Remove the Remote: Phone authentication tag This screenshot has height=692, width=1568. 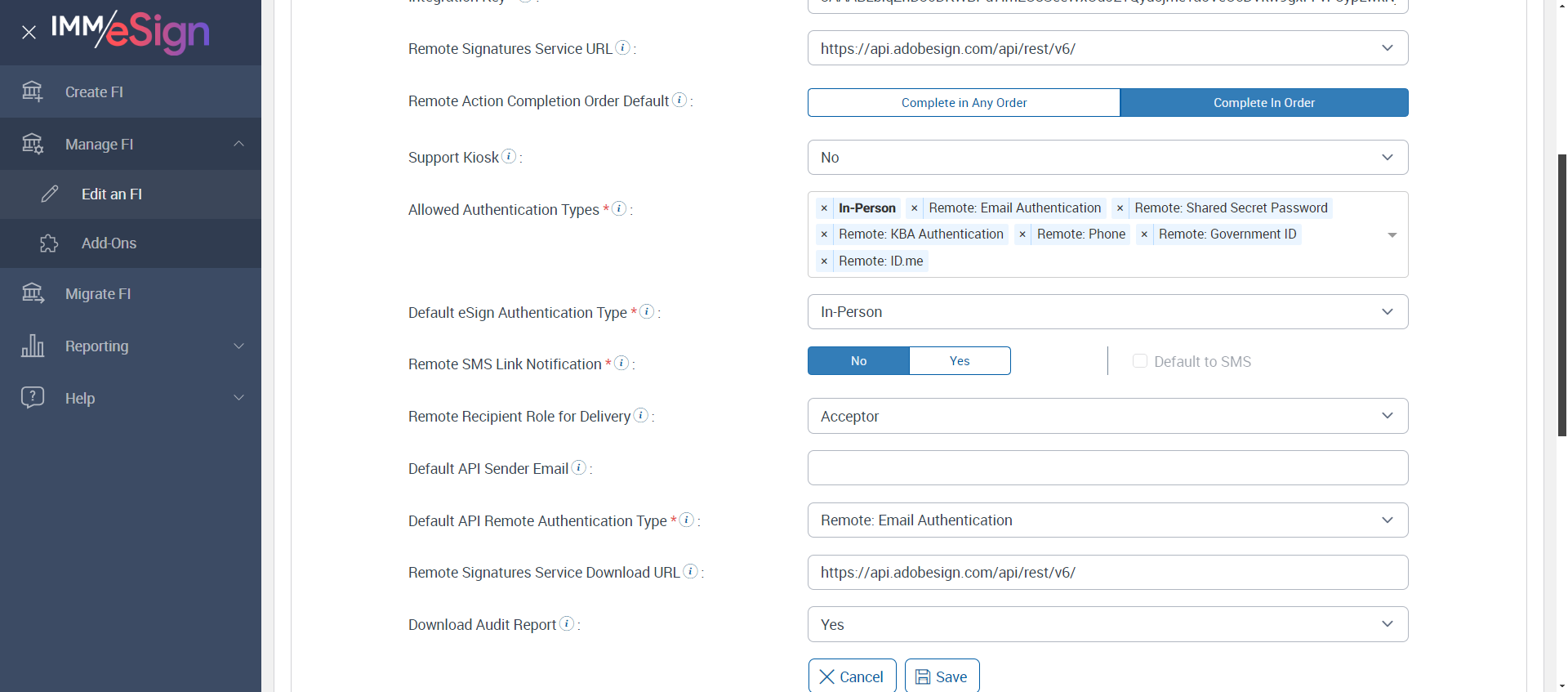pos(1022,234)
